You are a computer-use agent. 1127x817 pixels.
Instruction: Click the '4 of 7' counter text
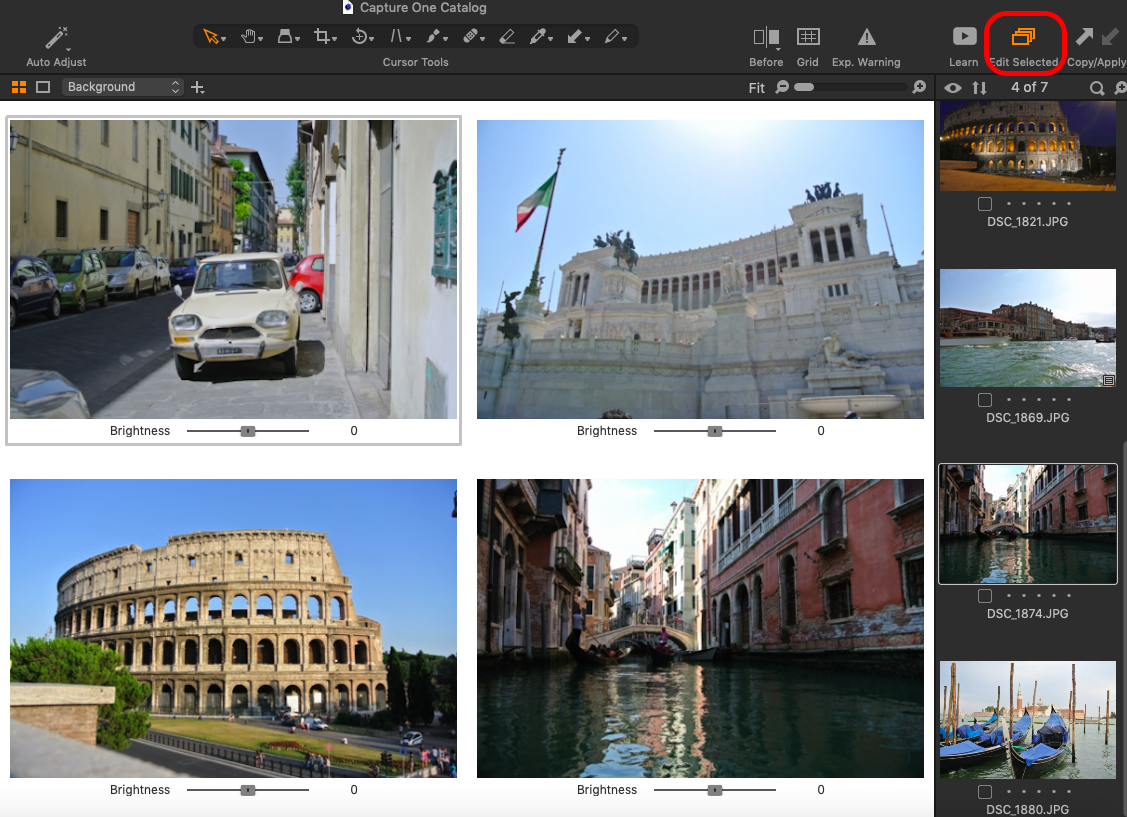(x=1029, y=87)
